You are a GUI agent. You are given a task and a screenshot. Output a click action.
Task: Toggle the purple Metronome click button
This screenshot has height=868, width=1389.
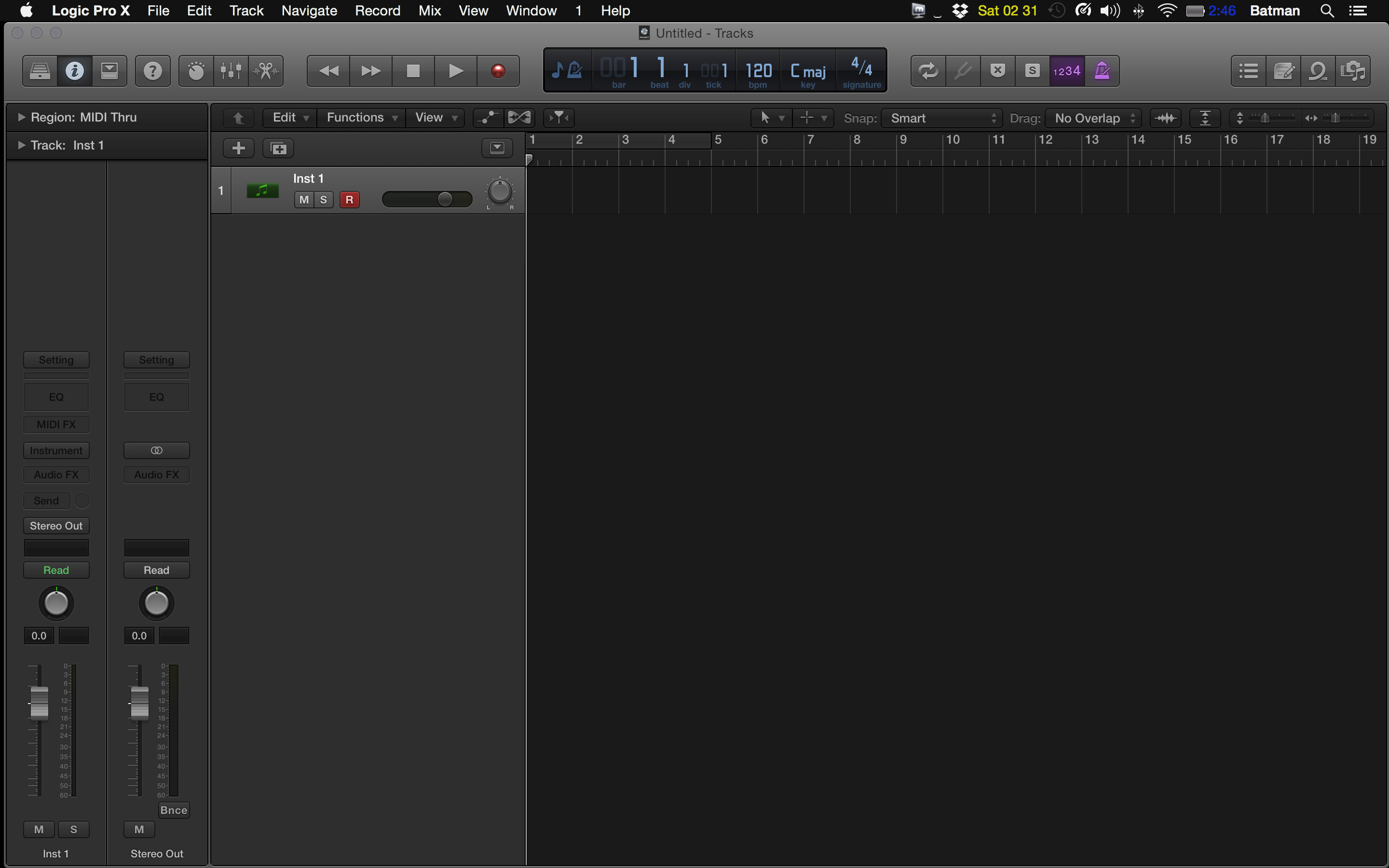[x=1102, y=71]
